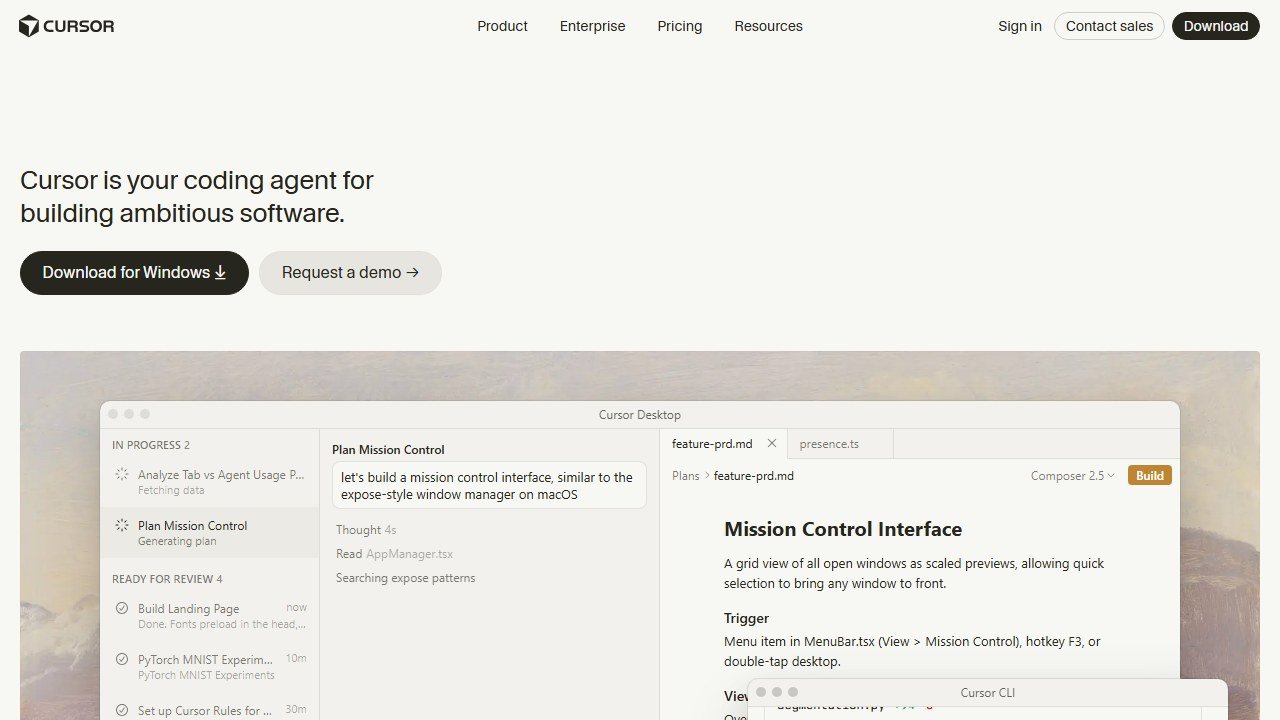1280x720 pixels.
Task: Open the Resources menu
Action: [768, 26]
